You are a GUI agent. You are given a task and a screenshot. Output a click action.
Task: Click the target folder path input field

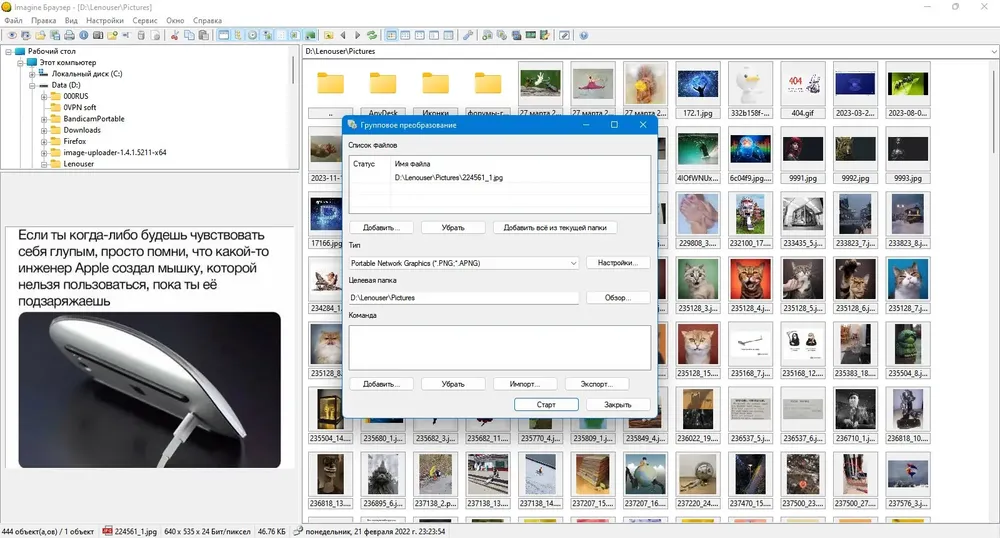[464, 298]
